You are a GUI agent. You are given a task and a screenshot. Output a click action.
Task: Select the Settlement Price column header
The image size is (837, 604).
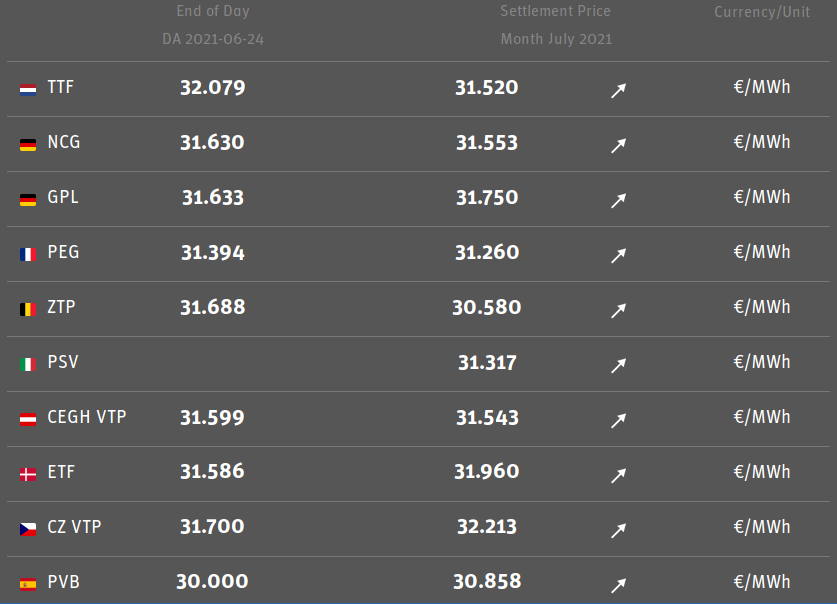[x=555, y=11]
